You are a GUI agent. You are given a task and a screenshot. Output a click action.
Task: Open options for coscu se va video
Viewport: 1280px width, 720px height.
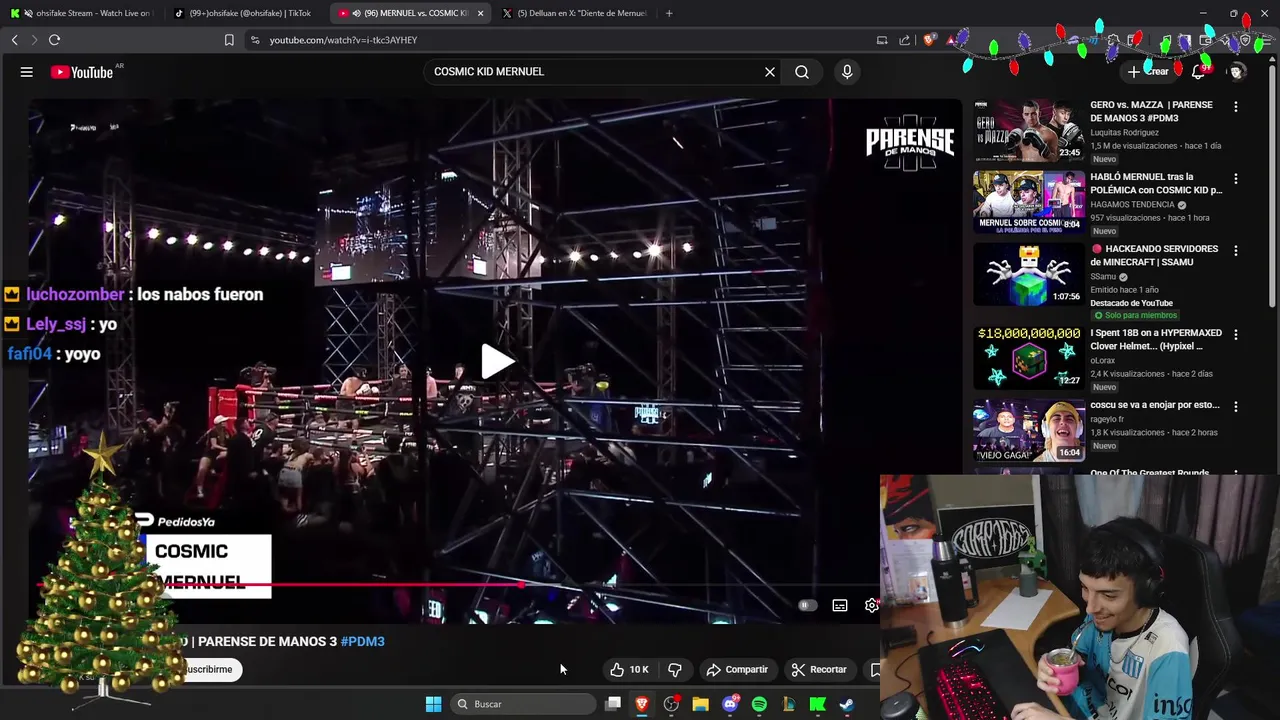pos(1236,406)
